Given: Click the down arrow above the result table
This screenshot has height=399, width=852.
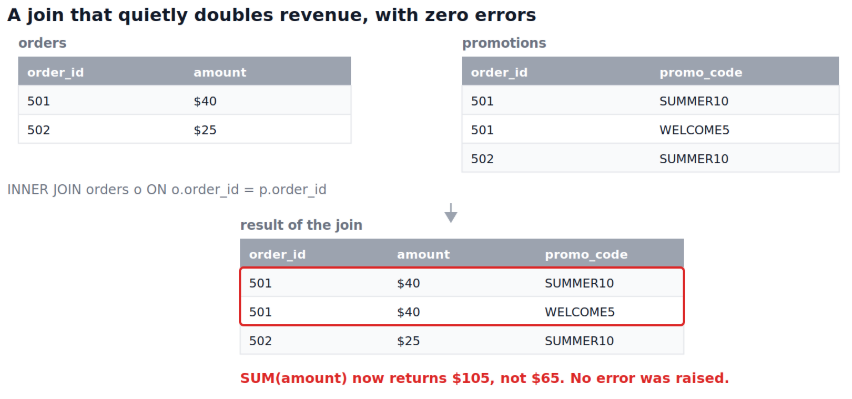Looking at the screenshot, I should point(450,213).
